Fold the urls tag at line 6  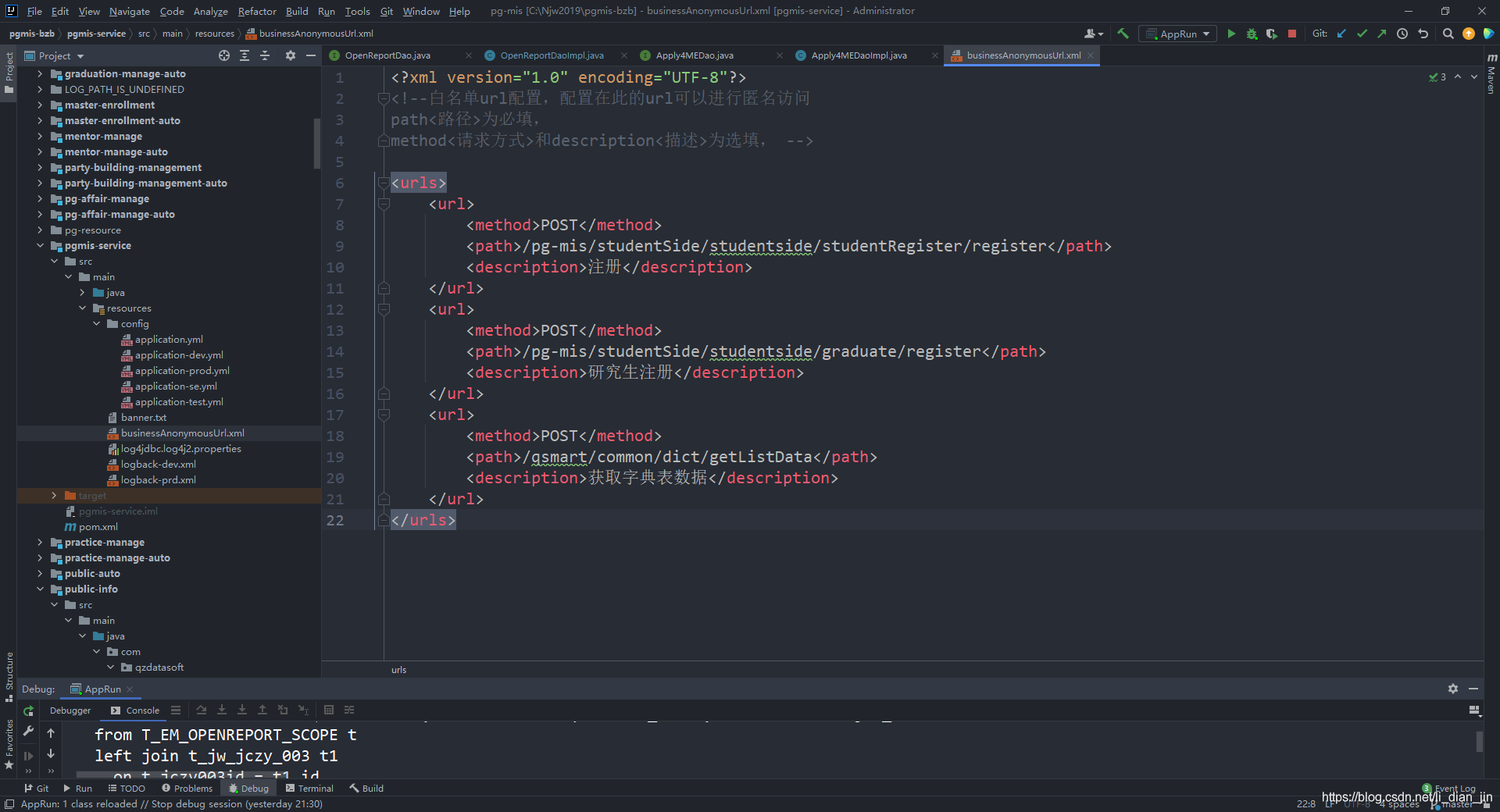tap(384, 183)
